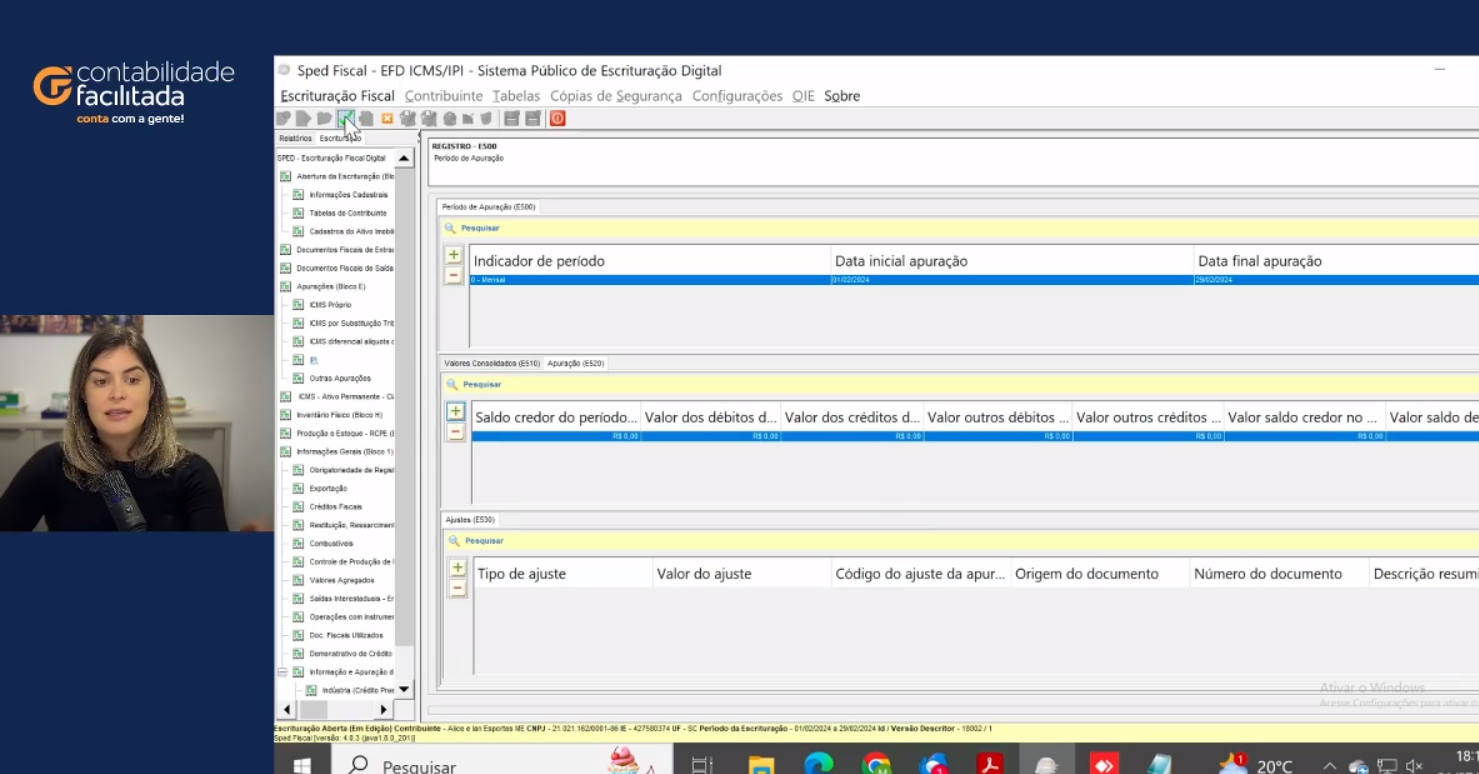1479x774 pixels.
Task: Open the Contribuinte menu
Action: click(444, 96)
